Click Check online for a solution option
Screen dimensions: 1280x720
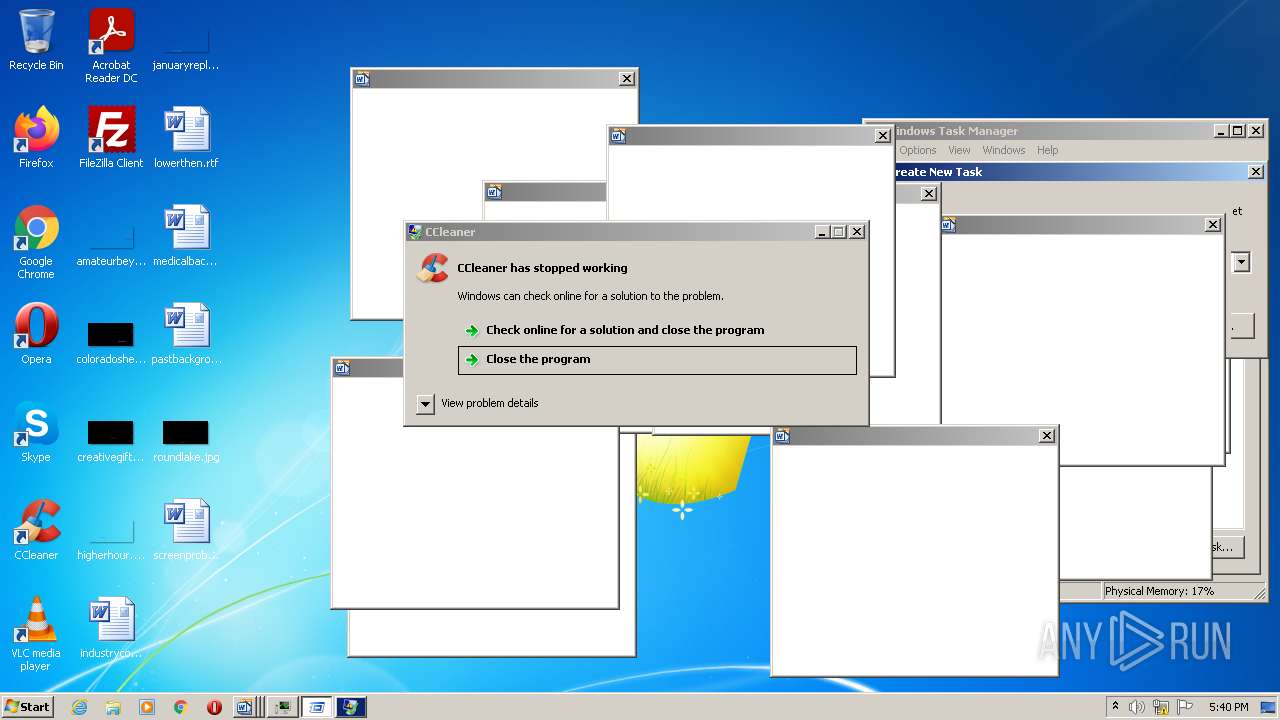point(657,330)
